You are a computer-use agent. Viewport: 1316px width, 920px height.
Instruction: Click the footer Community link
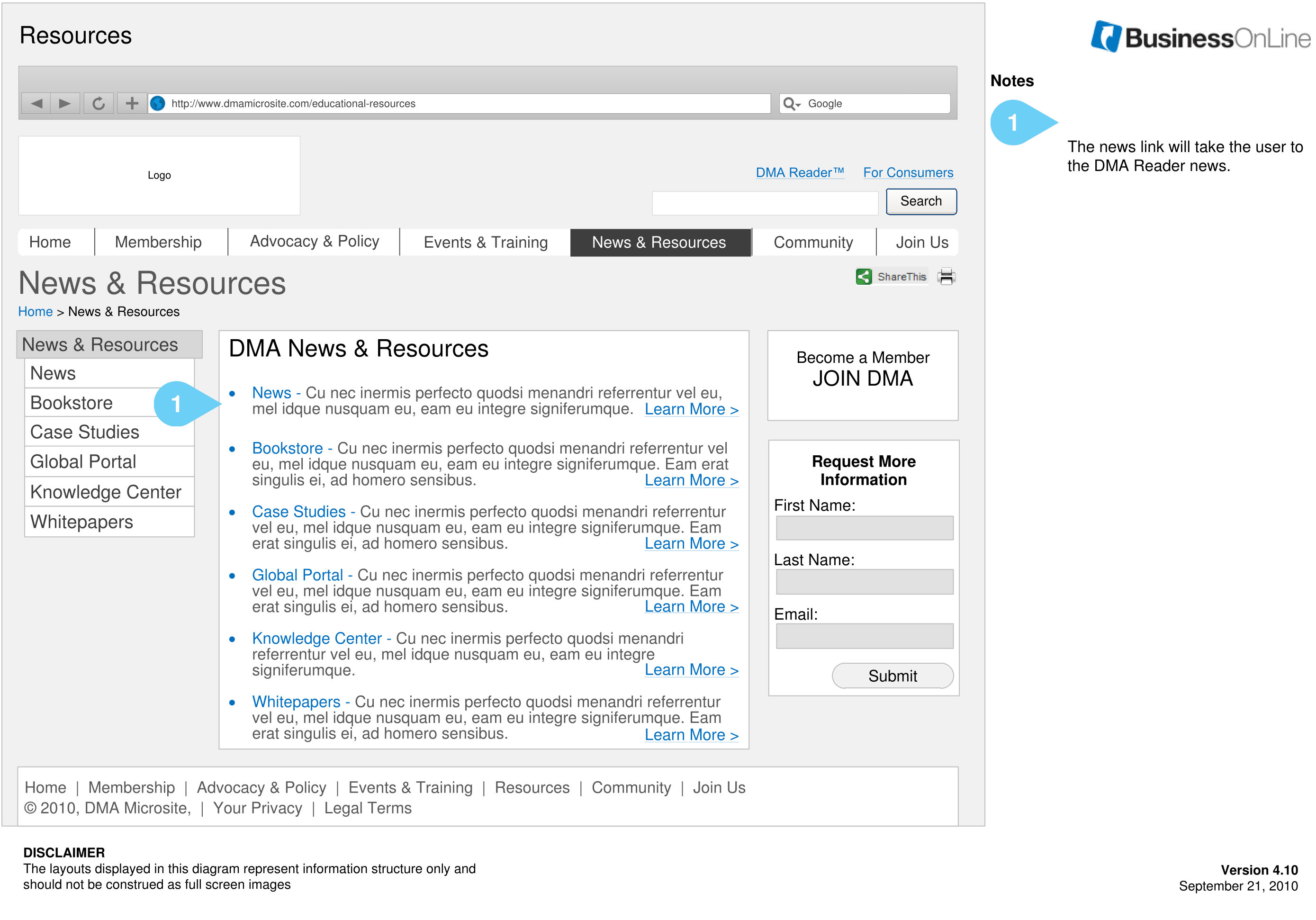click(x=631, y=787)
